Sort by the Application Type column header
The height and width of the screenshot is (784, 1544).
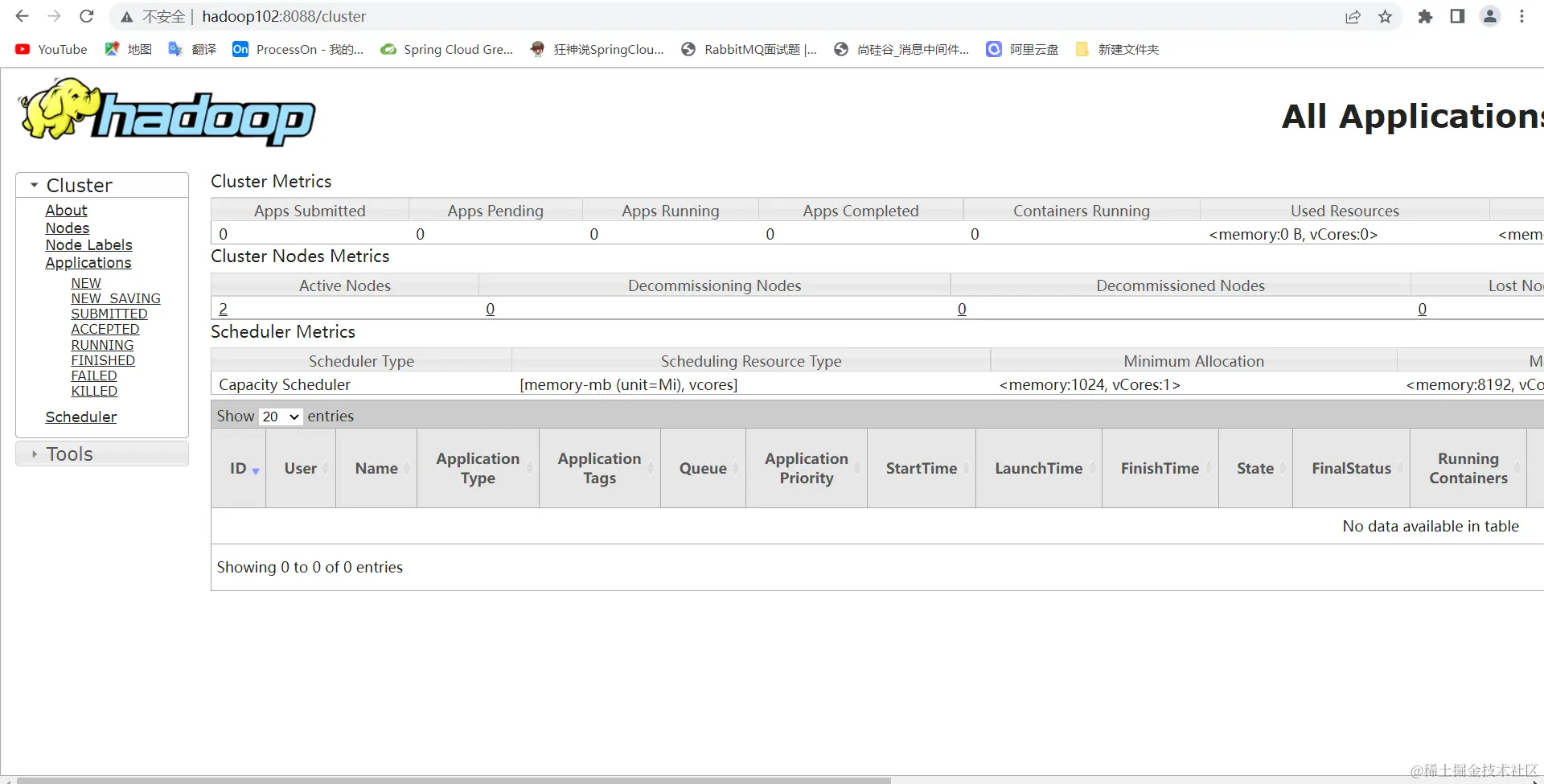(478, 468)
